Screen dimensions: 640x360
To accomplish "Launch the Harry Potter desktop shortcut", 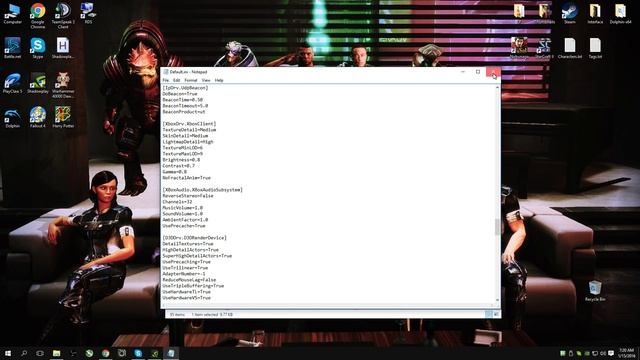I will [x=63, y=118].
